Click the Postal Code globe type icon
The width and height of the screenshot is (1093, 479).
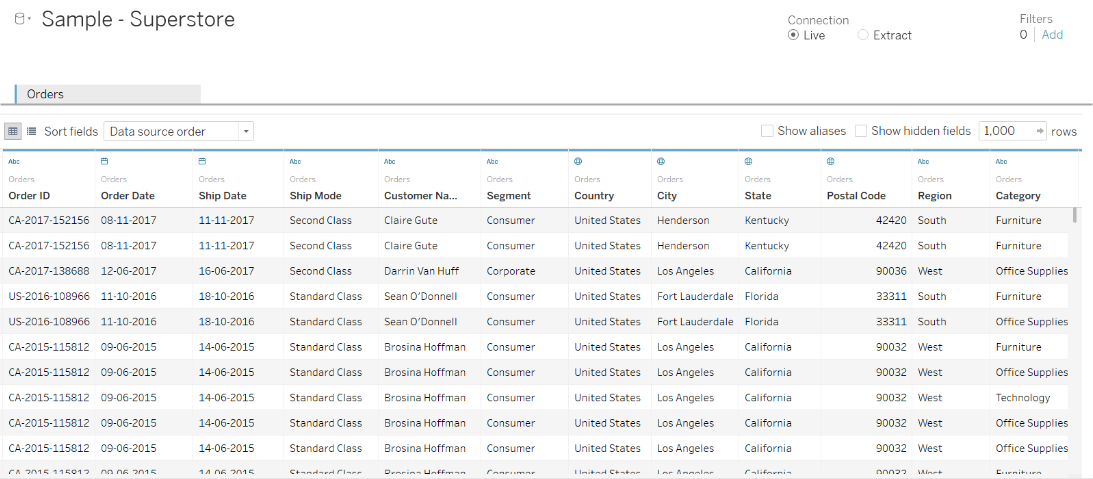831,161
